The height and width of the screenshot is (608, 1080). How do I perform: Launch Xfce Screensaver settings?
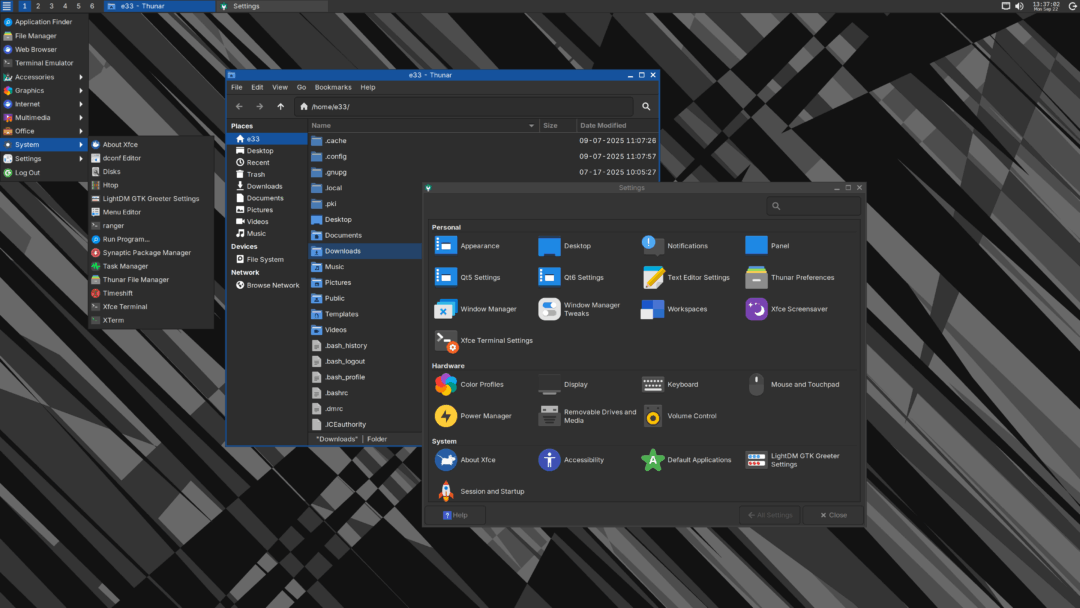click(x=756, y=309)
